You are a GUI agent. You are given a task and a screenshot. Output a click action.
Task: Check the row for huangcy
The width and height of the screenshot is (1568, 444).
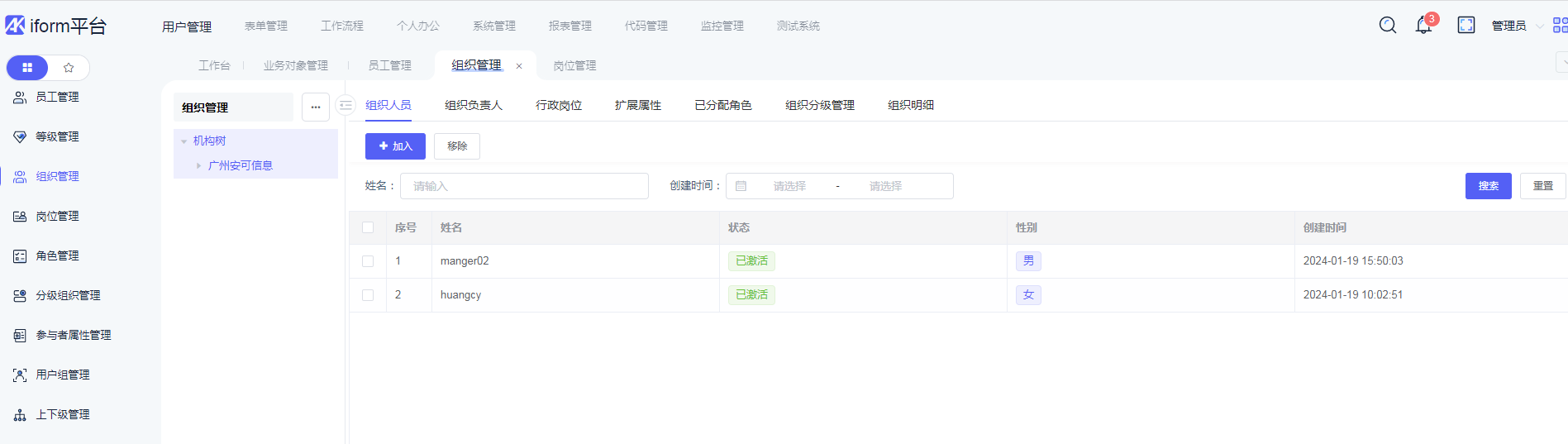point(368,295)
